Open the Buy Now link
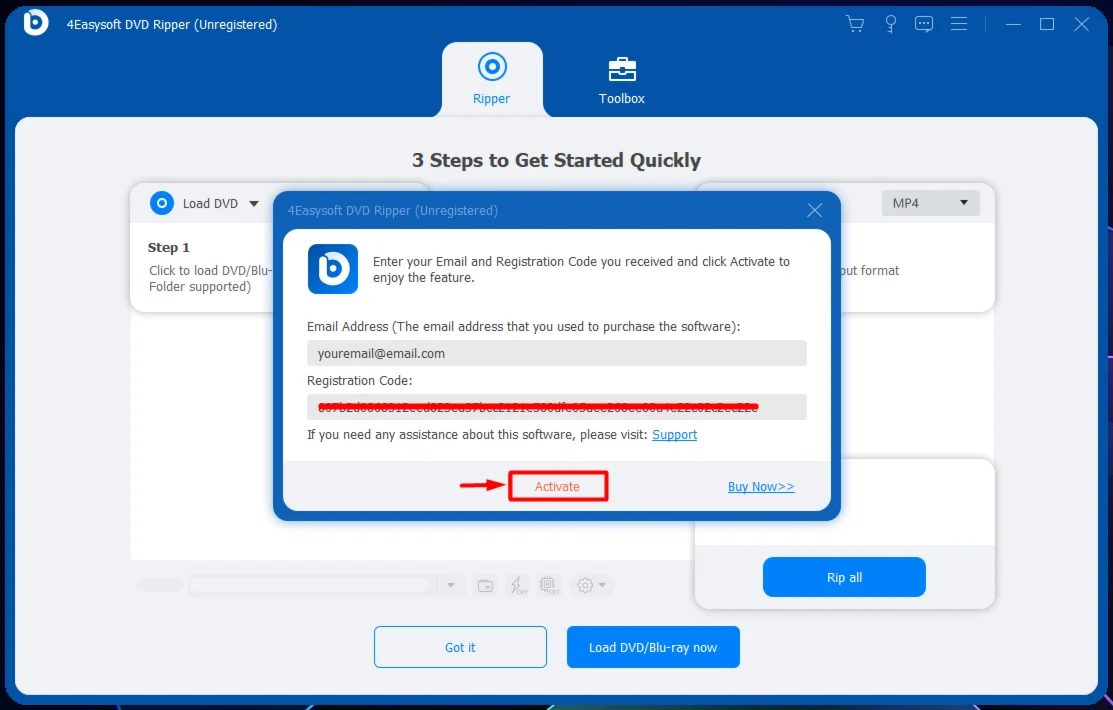Viewport: 1113px width, 710px height. (x=761, y=486)
